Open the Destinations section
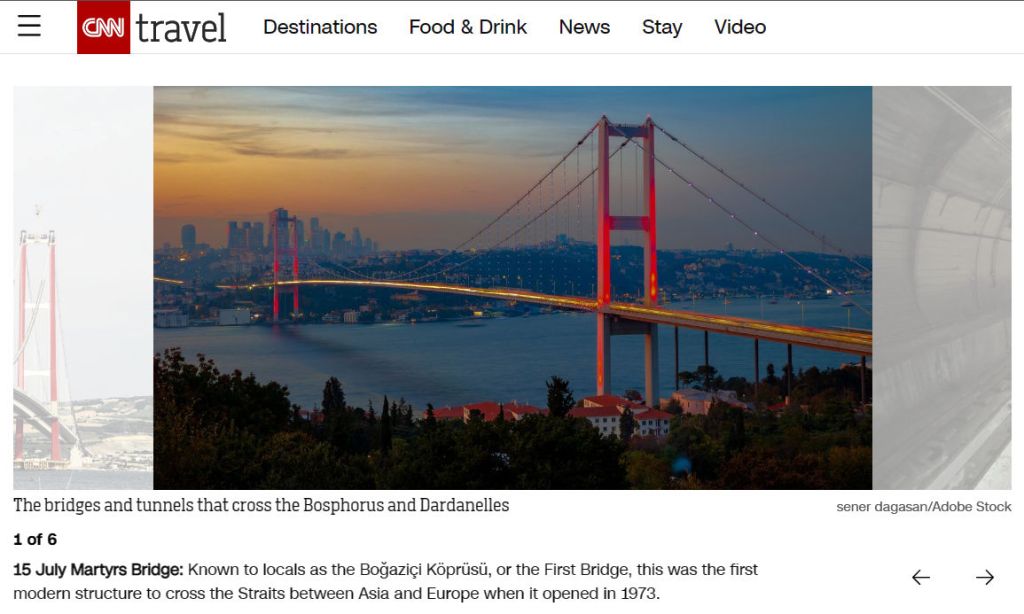 pyautogui.click(x=320, y=27)
